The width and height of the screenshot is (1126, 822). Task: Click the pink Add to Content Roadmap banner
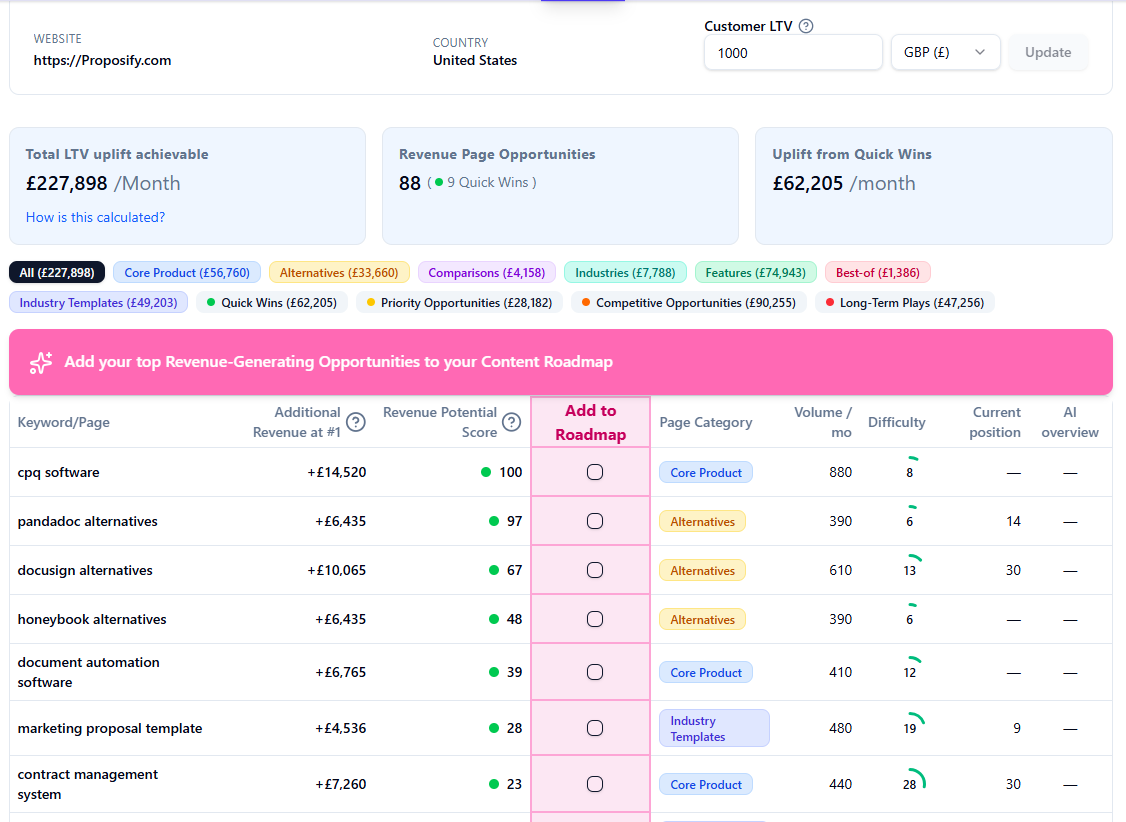pos(561,362)
